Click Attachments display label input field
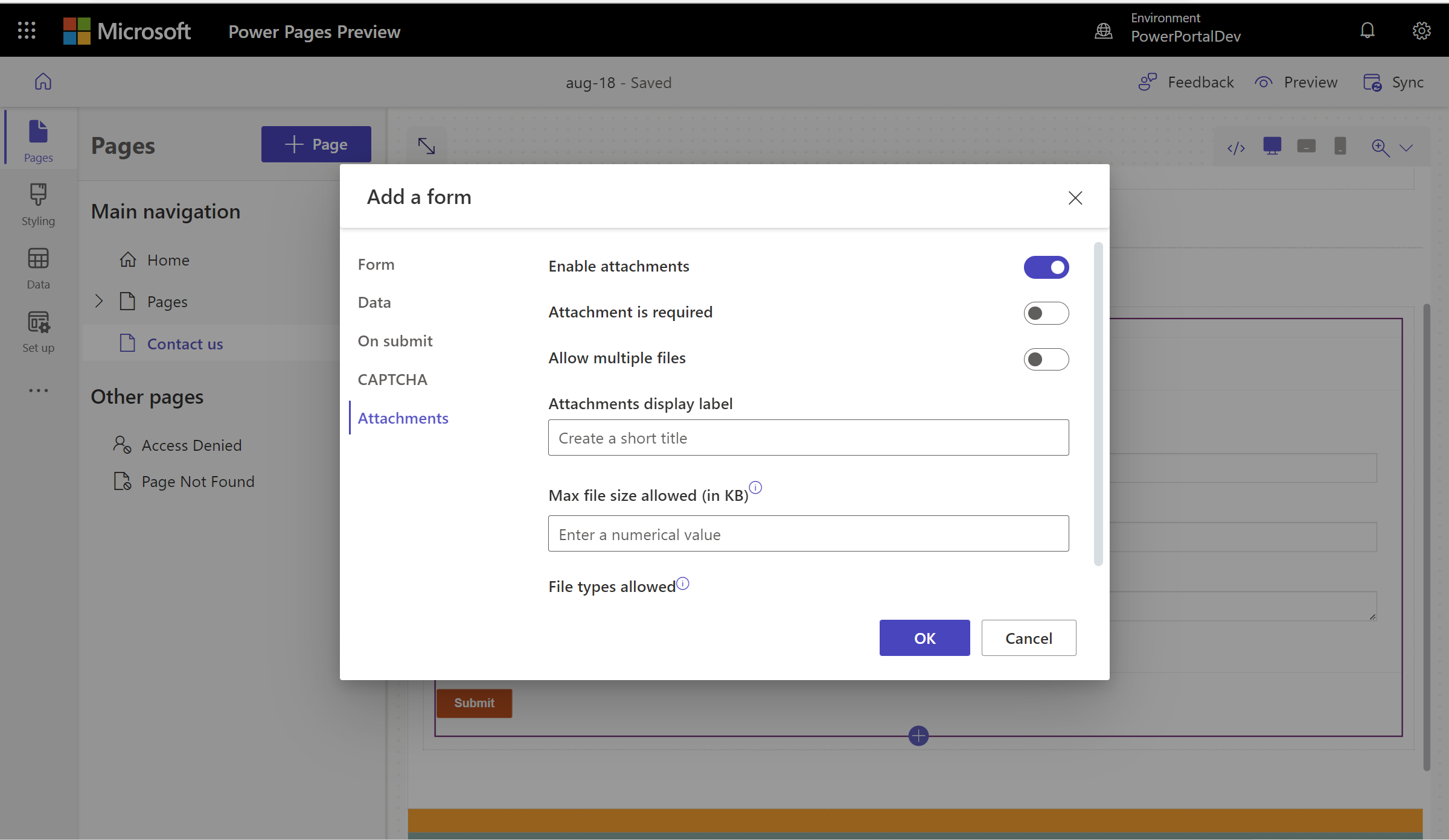This screenshot has width=1449, height=840. click(808, 437)
